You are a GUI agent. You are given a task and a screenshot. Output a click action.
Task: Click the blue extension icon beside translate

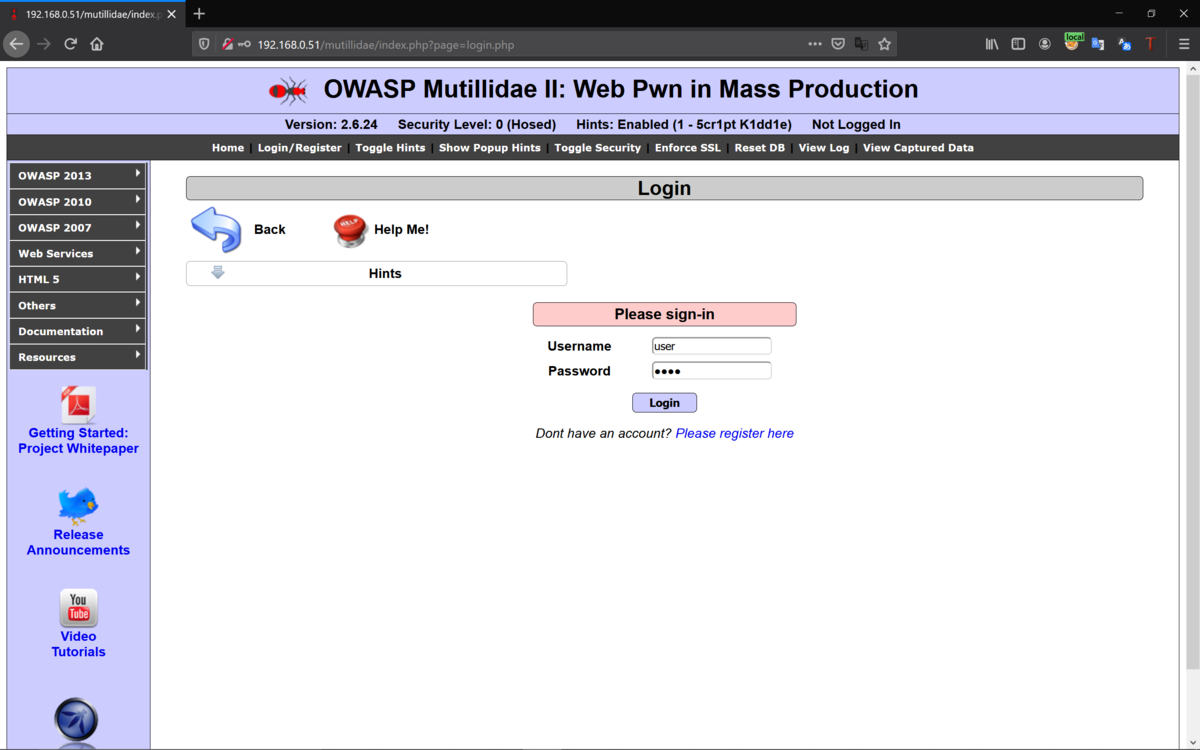[1124, 44]
